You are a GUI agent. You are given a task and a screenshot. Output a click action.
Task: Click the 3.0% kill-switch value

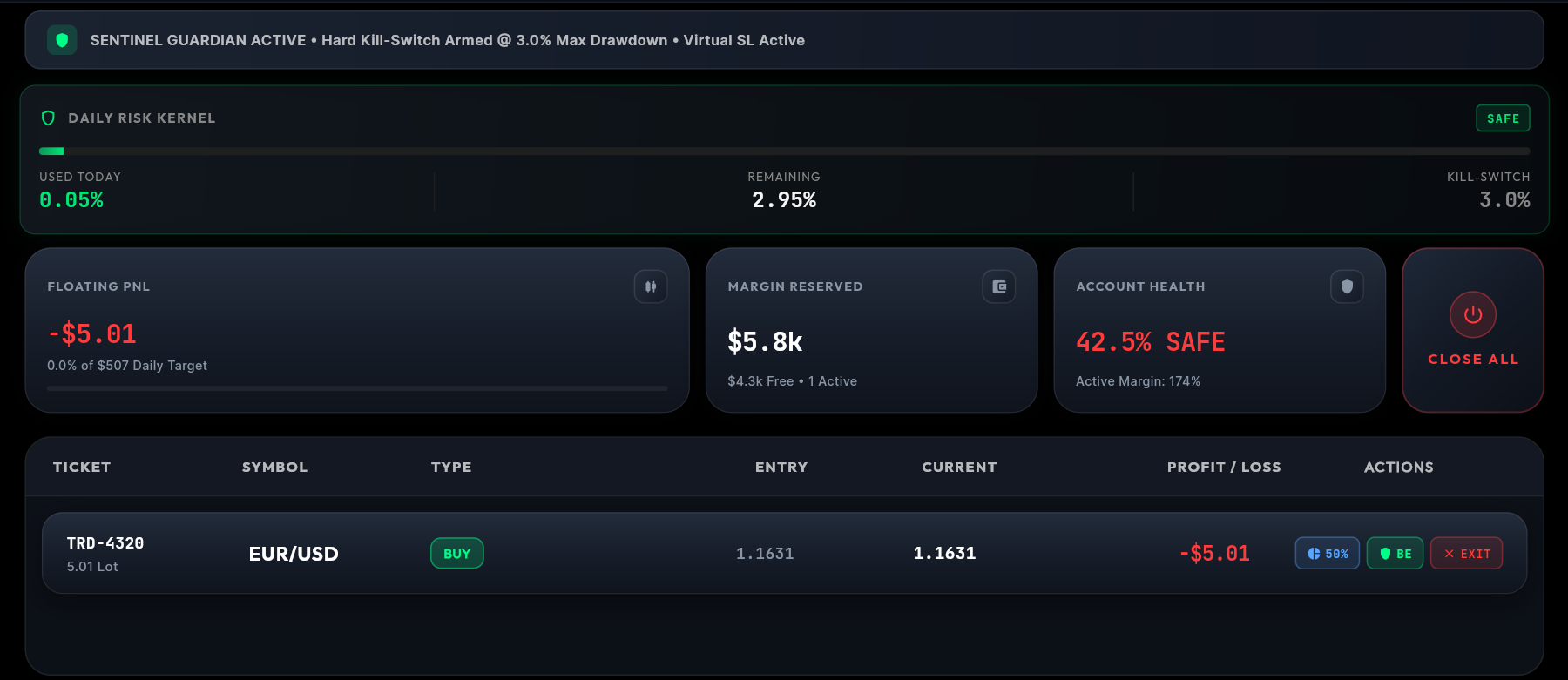(x=1504, y=200)
